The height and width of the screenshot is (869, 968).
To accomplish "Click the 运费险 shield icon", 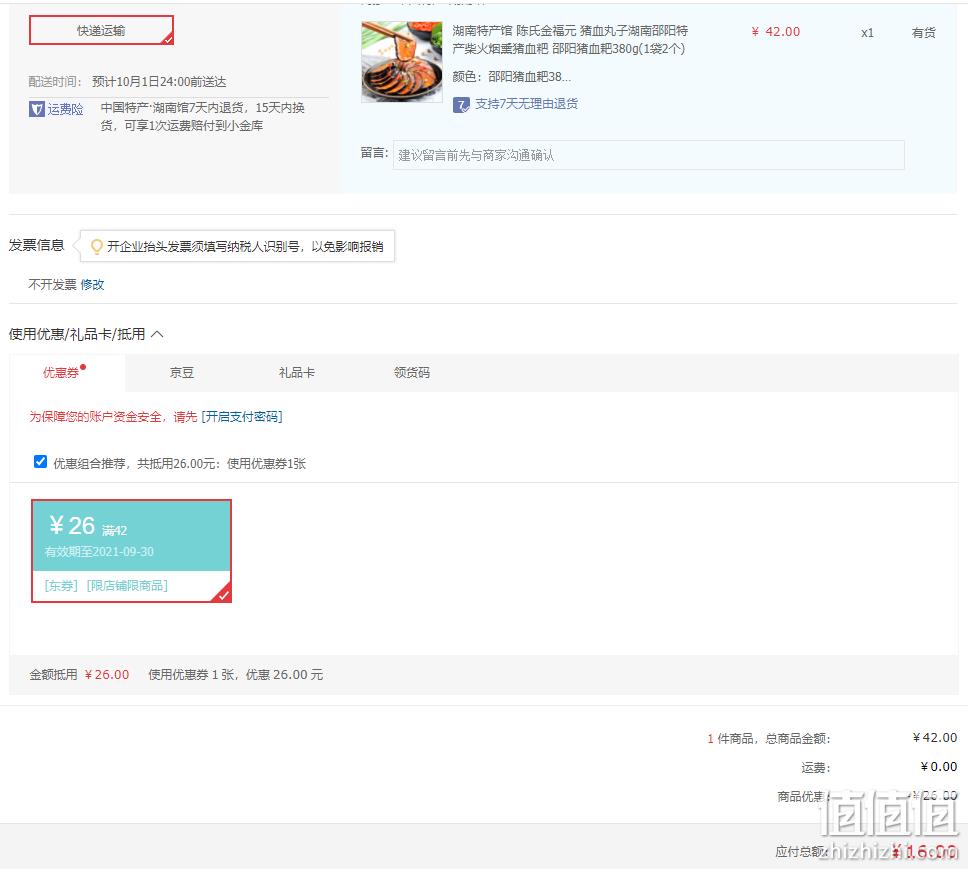I will point(36,109).
